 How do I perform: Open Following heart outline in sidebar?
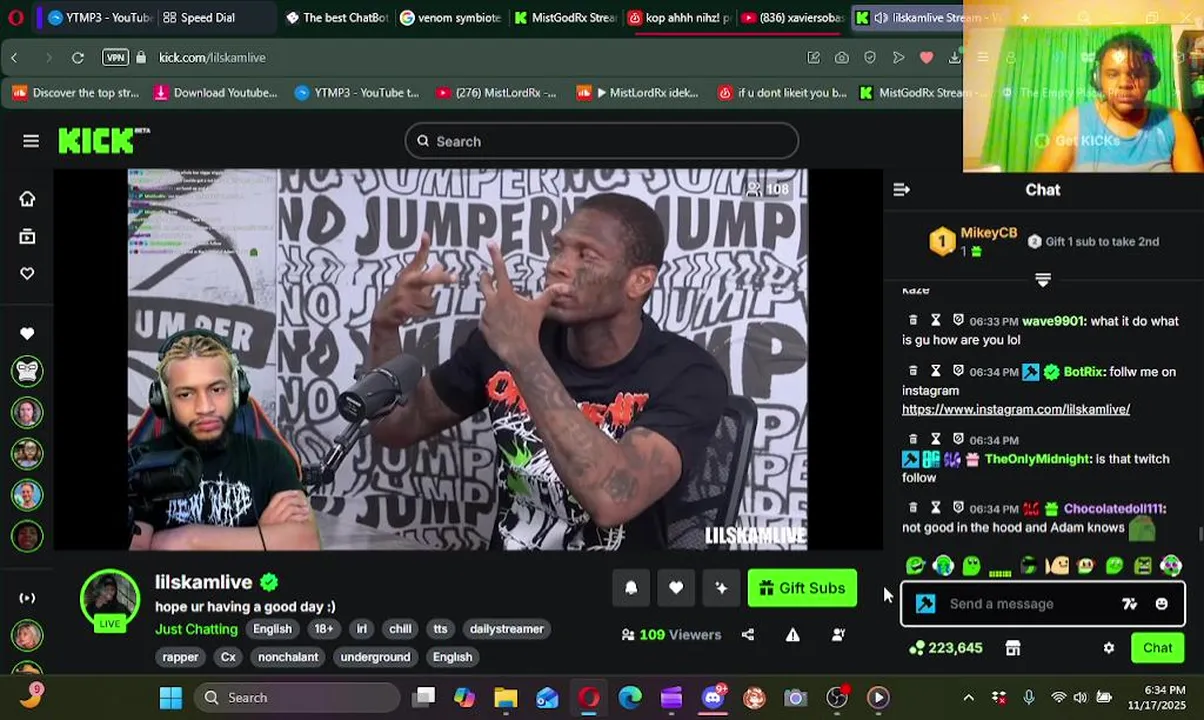click(27, 273)
